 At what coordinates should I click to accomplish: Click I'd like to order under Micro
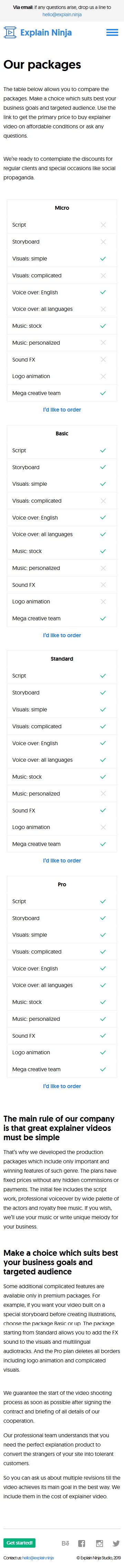pyautogui.click(x=62, y=410)
